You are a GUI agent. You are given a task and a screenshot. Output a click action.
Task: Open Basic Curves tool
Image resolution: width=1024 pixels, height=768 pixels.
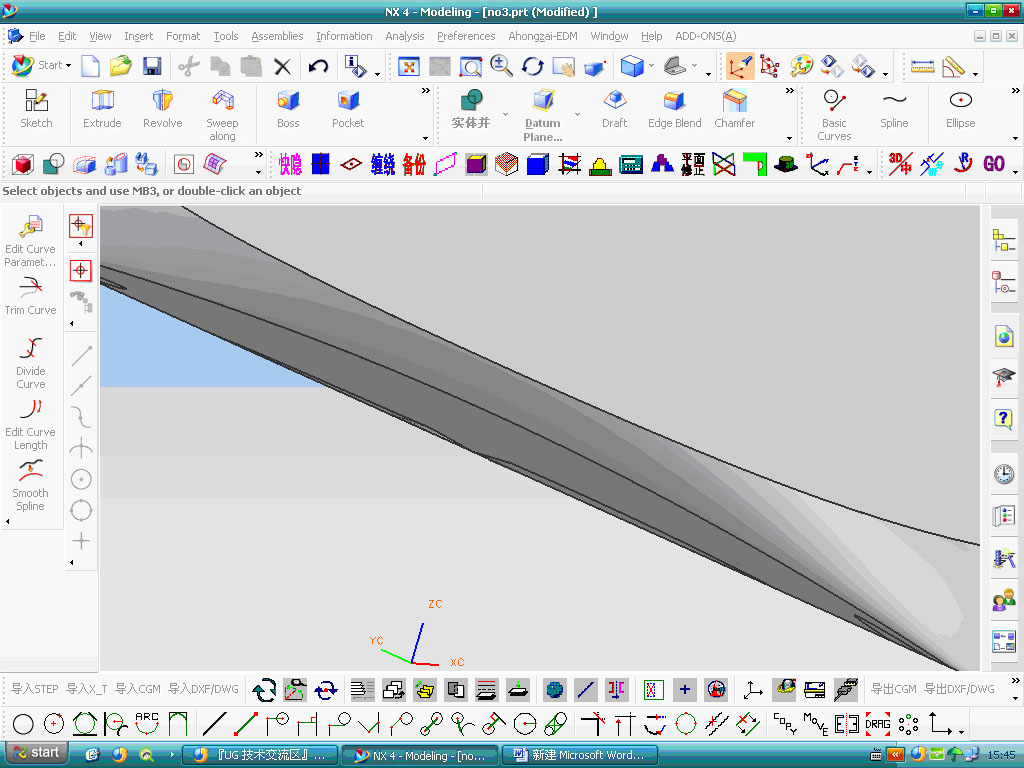click(x=834, y=115)
